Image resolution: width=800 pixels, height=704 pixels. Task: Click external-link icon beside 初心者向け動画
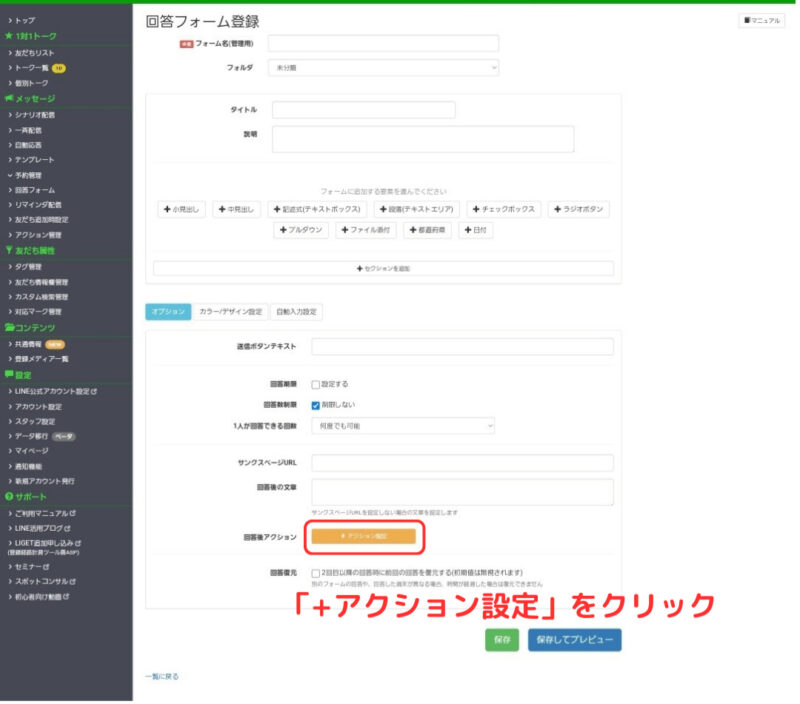[66, 597]
